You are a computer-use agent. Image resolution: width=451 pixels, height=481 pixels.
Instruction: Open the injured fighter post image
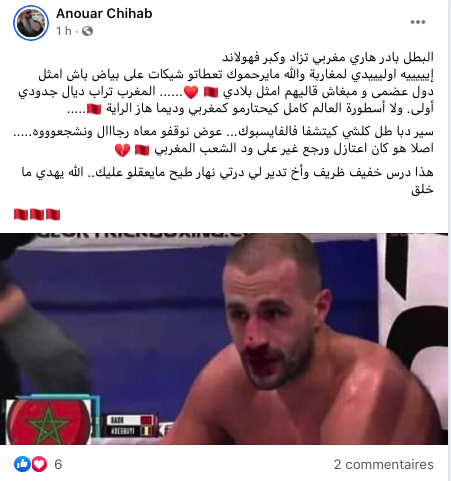click(x=224, y=339)
